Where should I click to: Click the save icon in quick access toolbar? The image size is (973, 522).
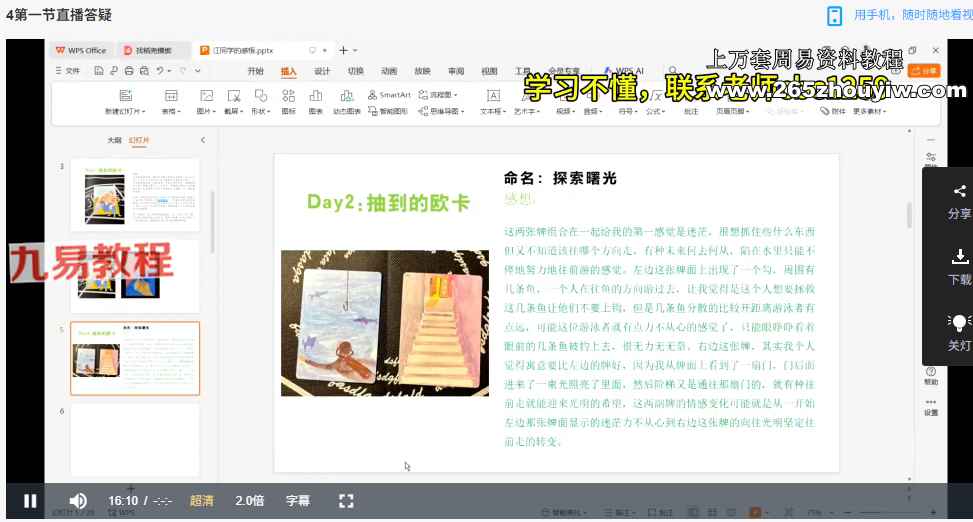[99, 71]
